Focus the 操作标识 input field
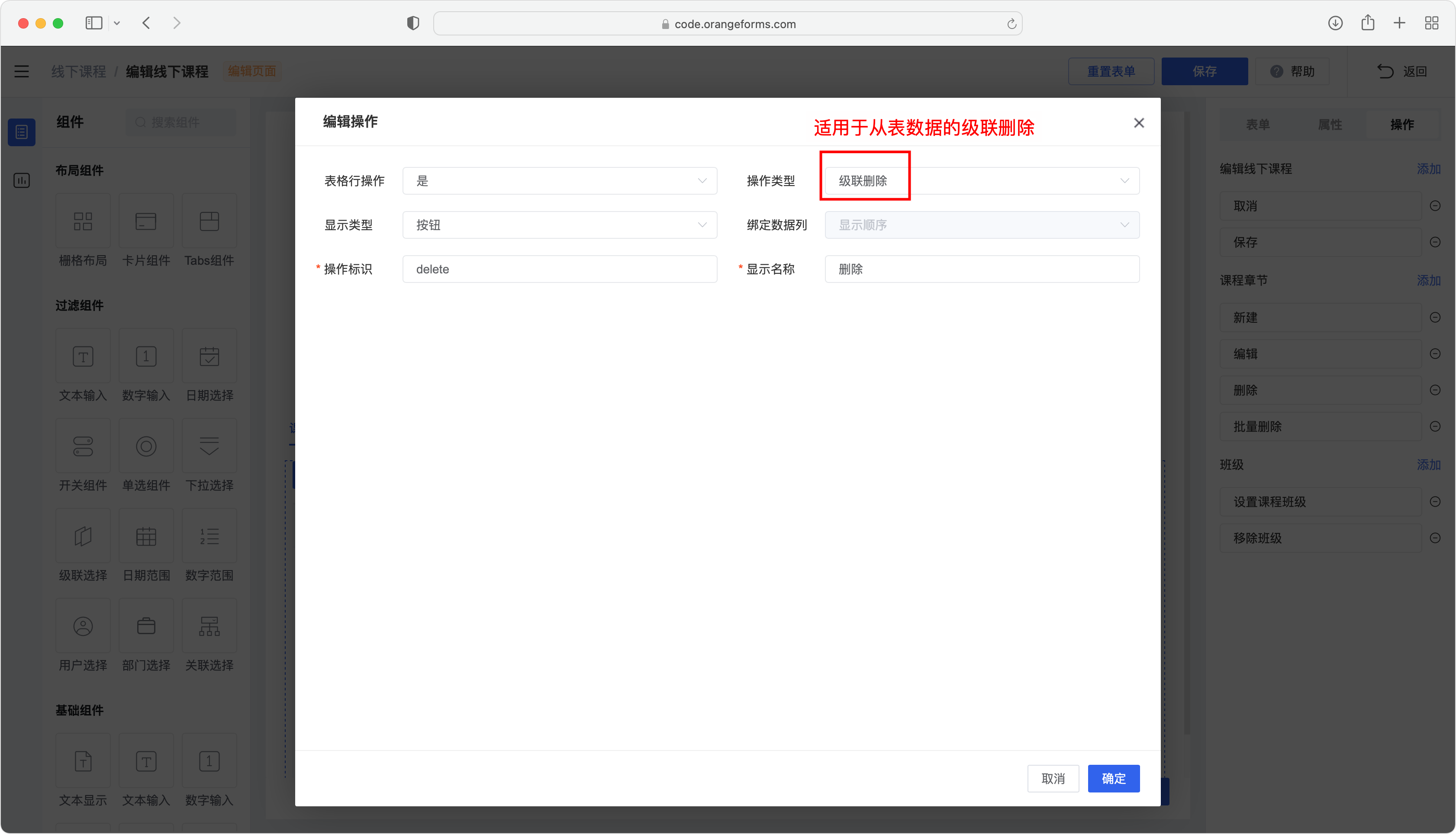Screen dimensions: 1456x834 coord(559,269)
